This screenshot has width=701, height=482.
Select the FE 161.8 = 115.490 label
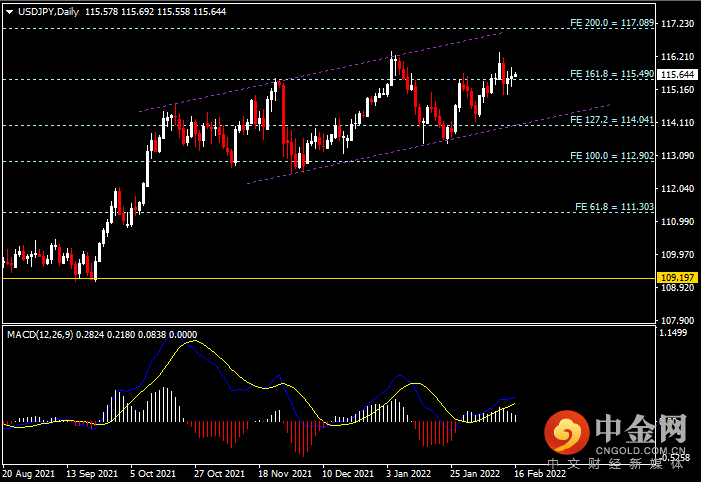pyautogui.click(x=612, y=74)
